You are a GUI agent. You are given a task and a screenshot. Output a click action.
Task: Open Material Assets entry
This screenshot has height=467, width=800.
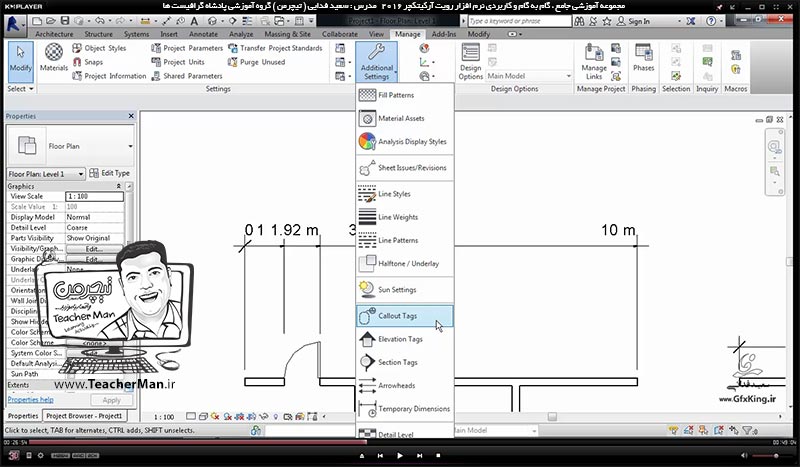405,118
